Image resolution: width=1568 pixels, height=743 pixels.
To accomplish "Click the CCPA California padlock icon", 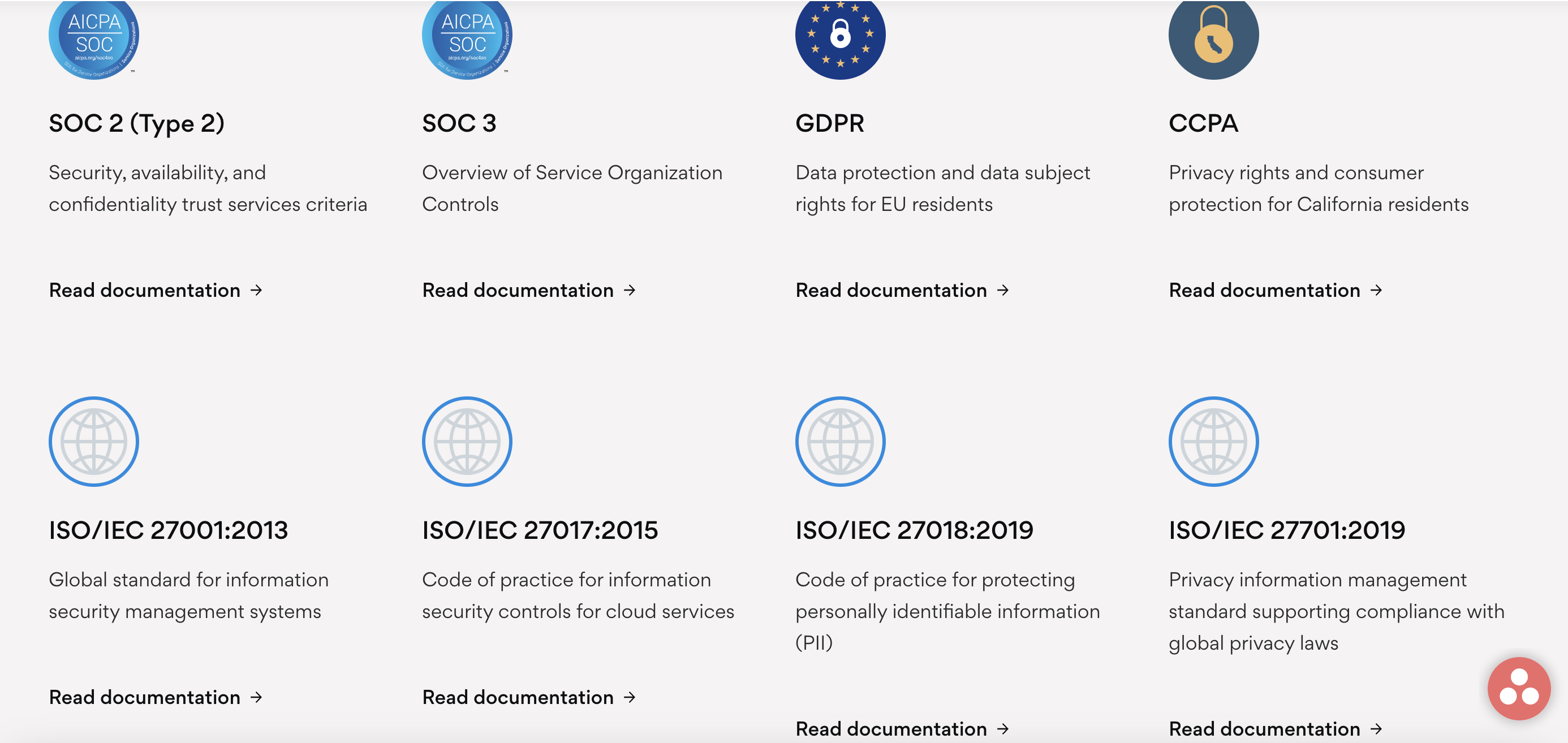I will [x=1213, y=38].
